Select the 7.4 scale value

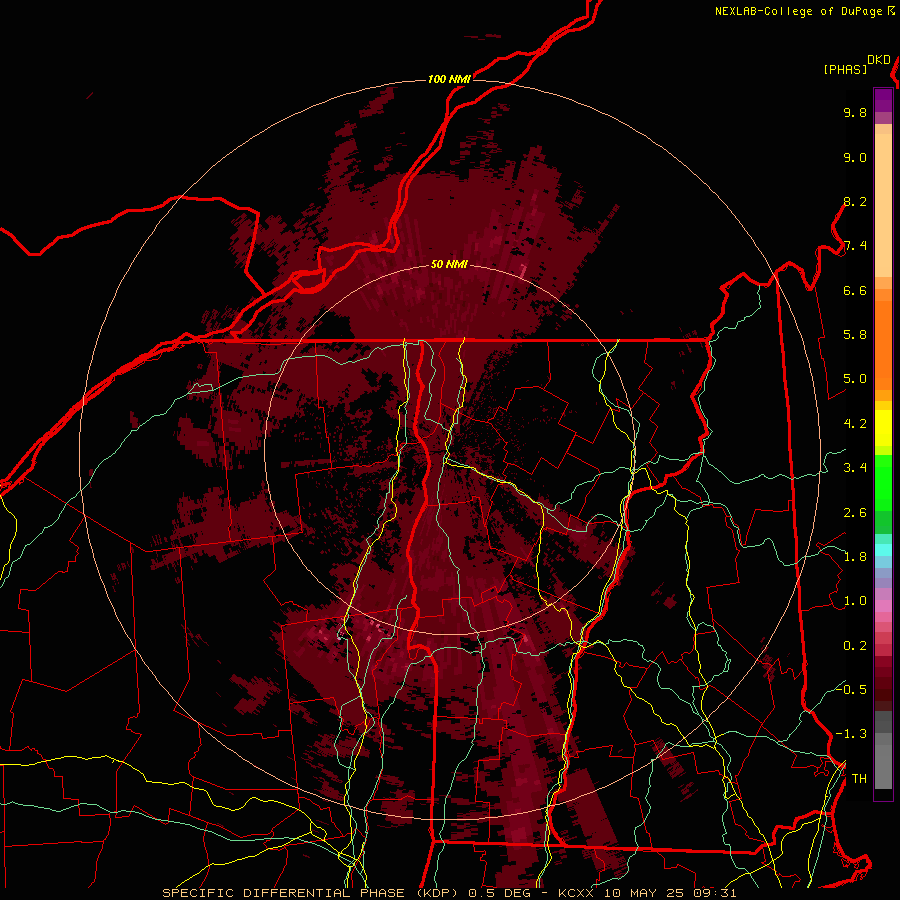[855, 246]
